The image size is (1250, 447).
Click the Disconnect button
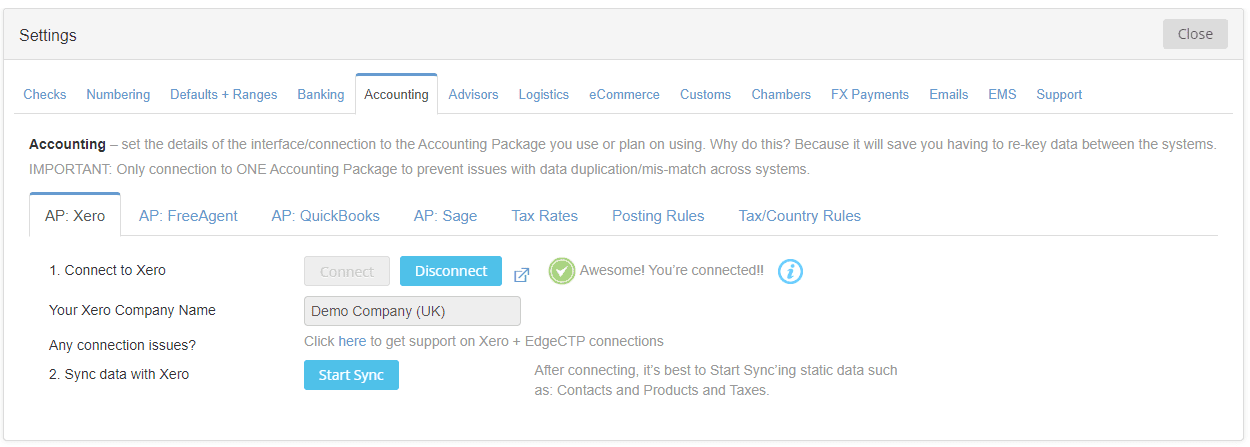pos(451,271)
